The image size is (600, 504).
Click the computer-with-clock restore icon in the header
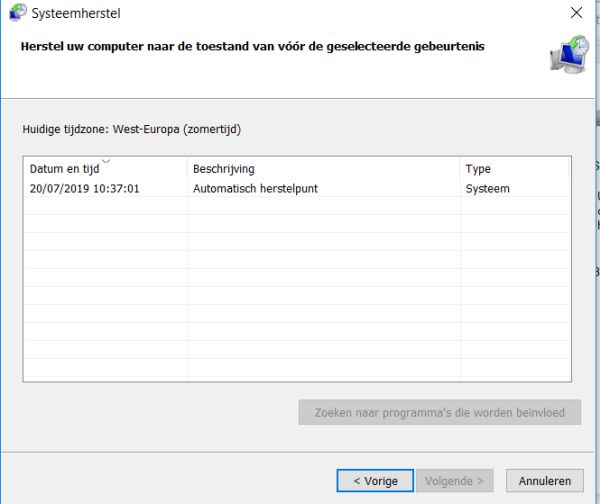[x=569, y=54]
